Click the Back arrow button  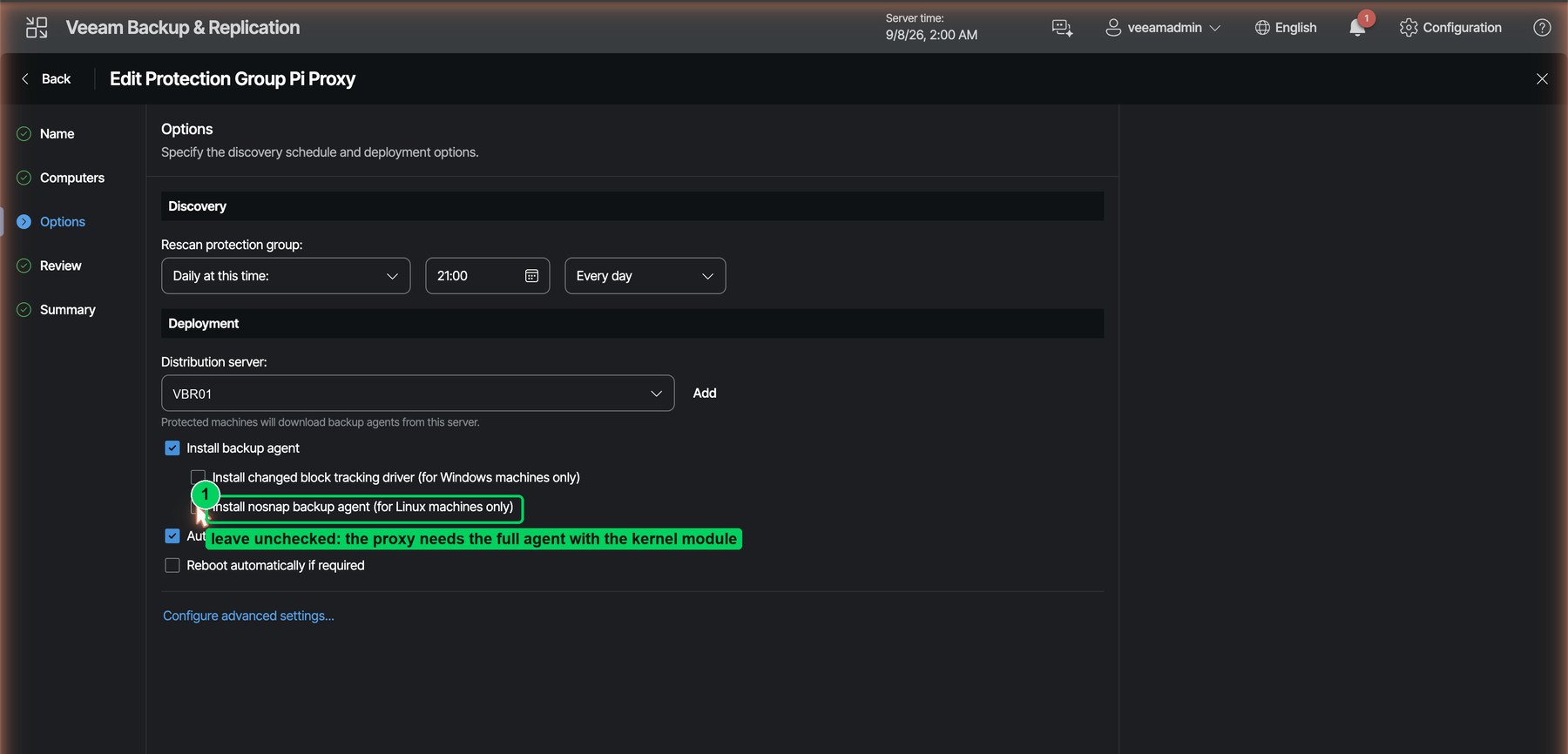[45, 79]
